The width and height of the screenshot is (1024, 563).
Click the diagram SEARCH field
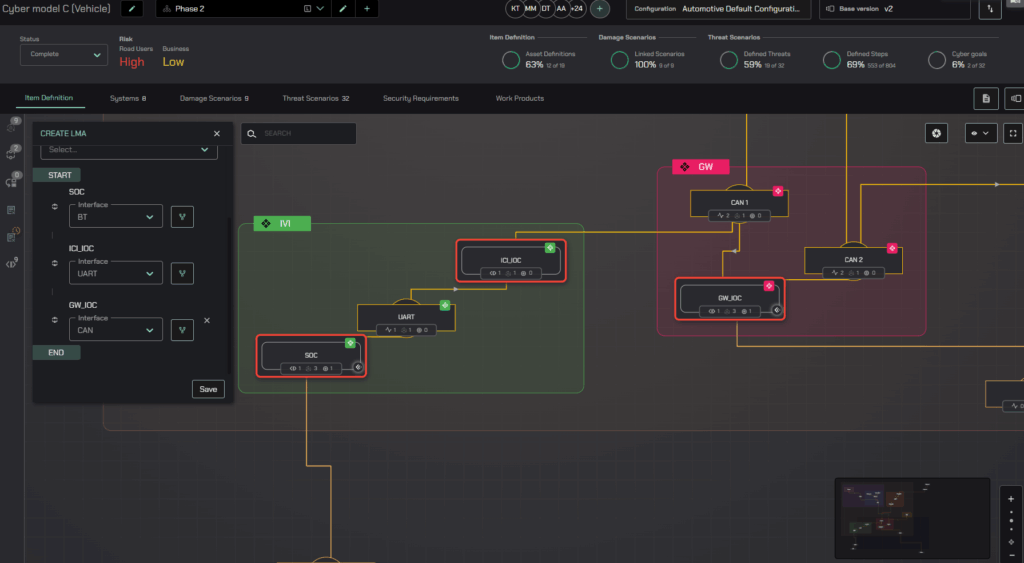click(298, 133)
